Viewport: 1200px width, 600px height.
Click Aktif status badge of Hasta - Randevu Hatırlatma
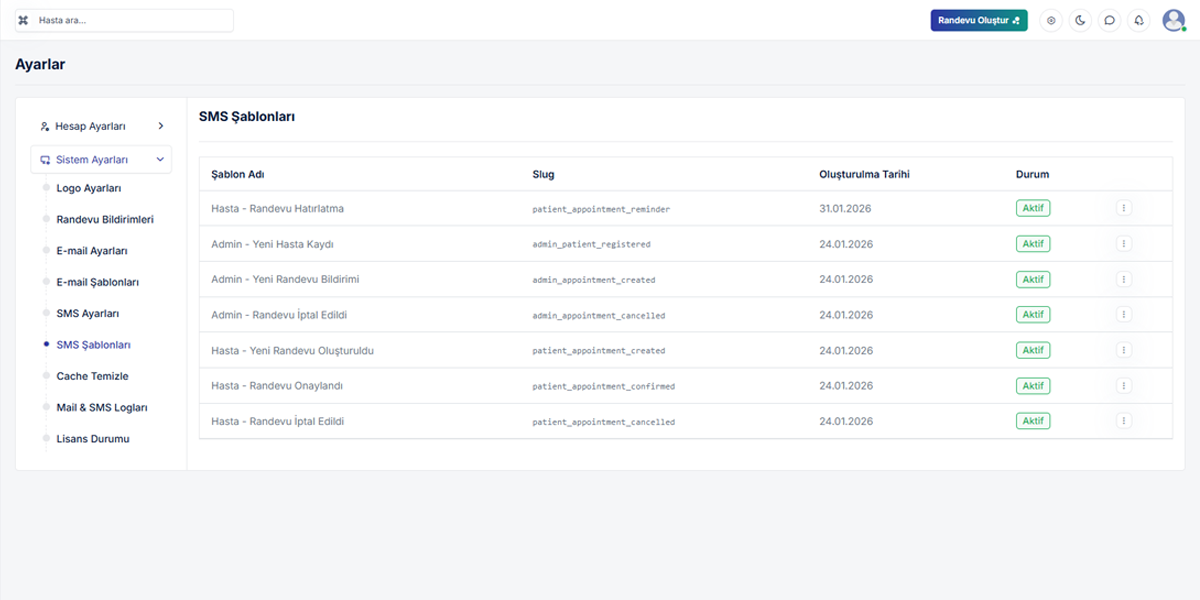pos(1032,208)
